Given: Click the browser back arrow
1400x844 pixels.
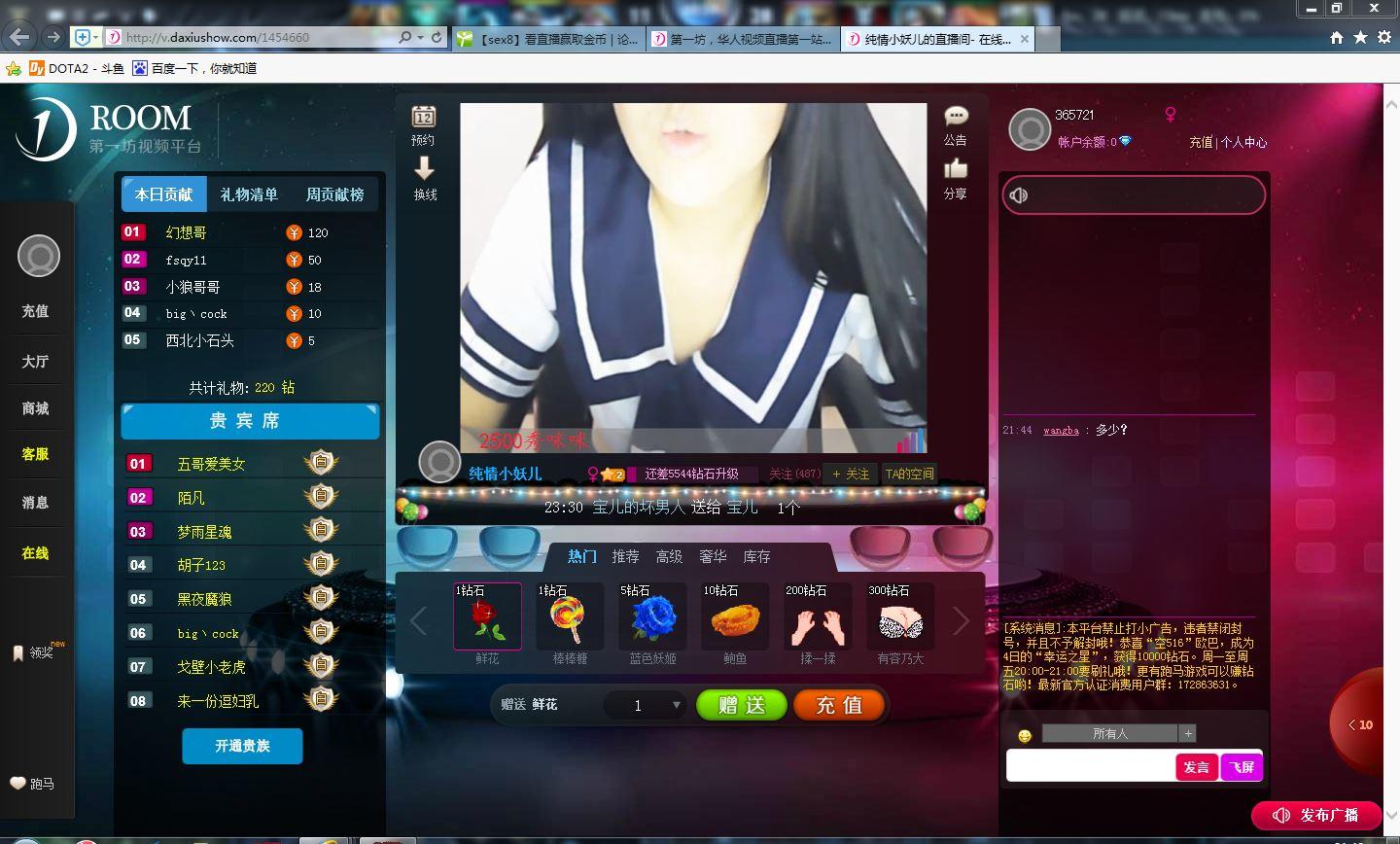Looking at the screenshot, I should [x=20, y=37].
